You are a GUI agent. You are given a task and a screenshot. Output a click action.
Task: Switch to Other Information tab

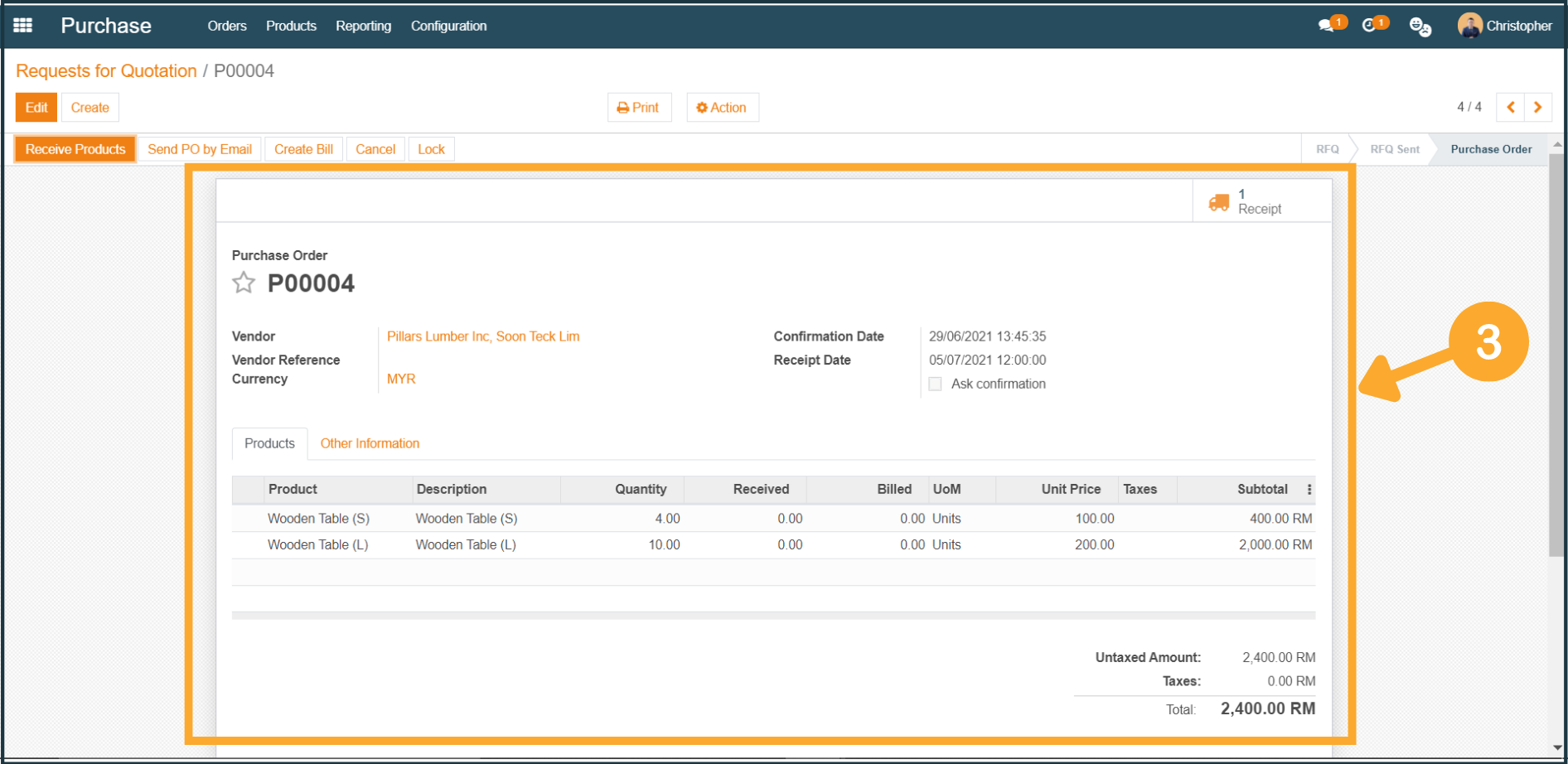370,444
